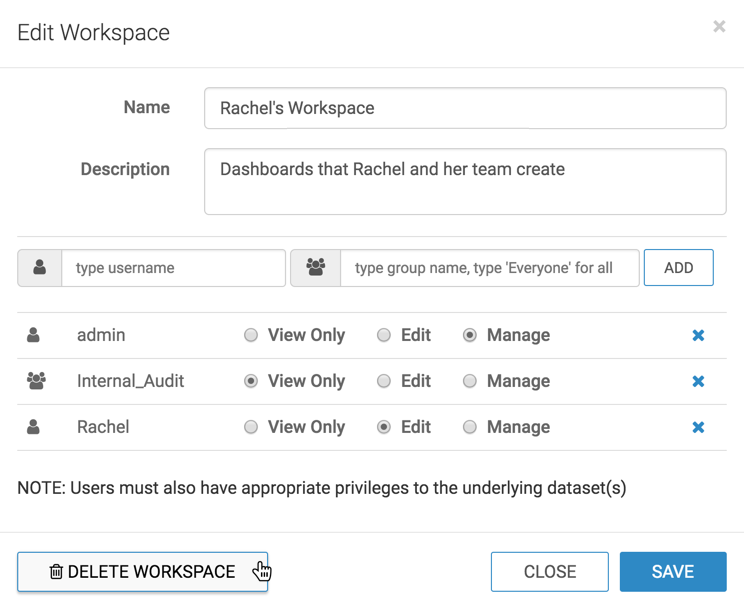Screen dimensions: 744x610
Task: Remove Rachel with the X icon
Action: coord(698,428)
